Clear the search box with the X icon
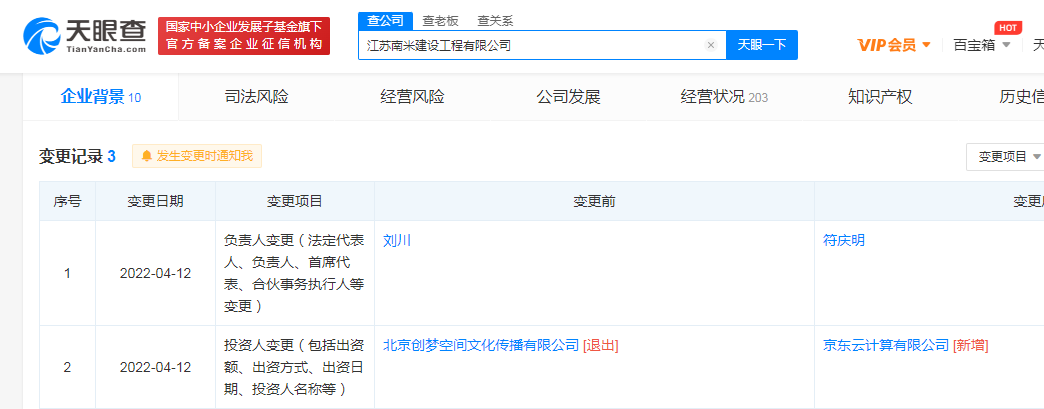Image resolution: width=1044 pixels, height=409 pixels. 710,45
